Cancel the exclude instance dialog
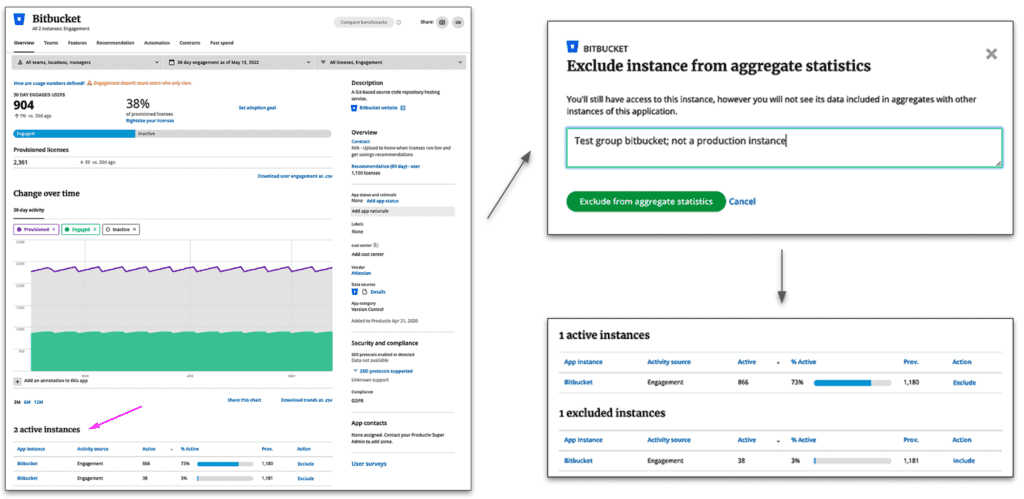Viewport: 1024px width, 499px height. point(743,202)
